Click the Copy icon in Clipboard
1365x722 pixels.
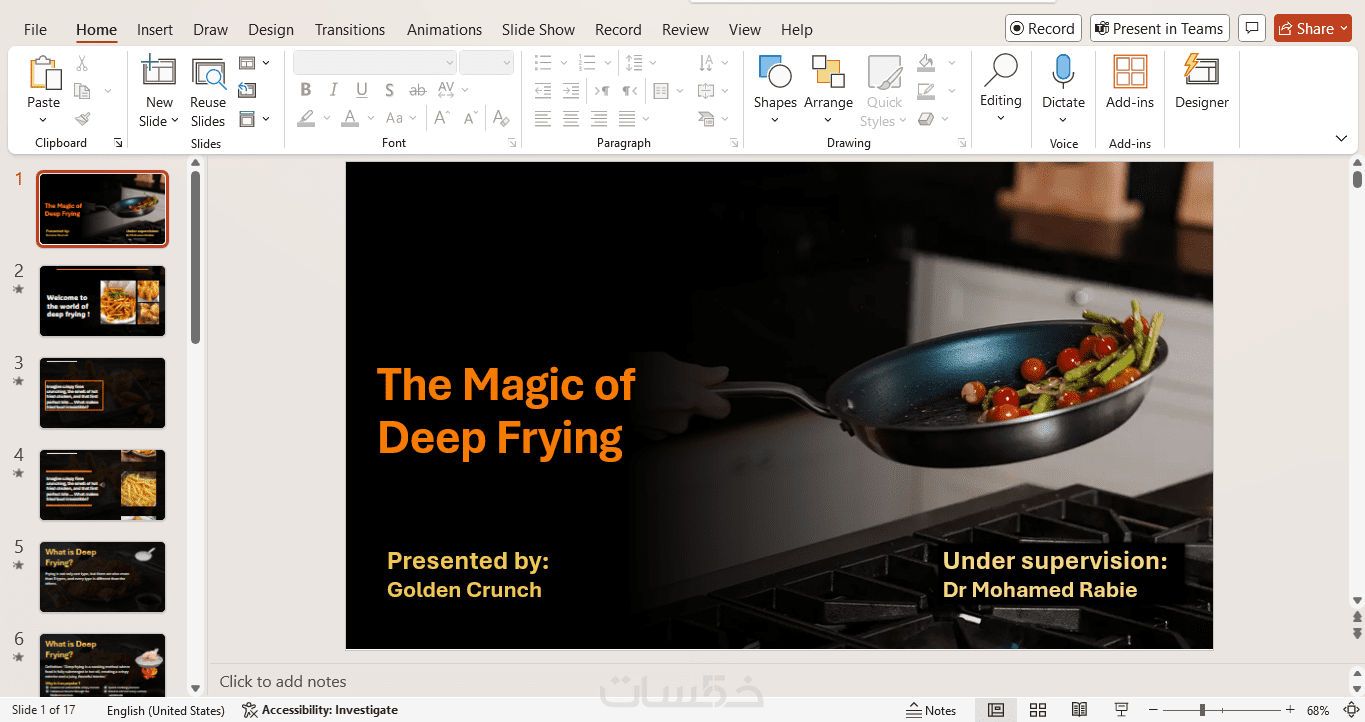(x=82, y=91)
